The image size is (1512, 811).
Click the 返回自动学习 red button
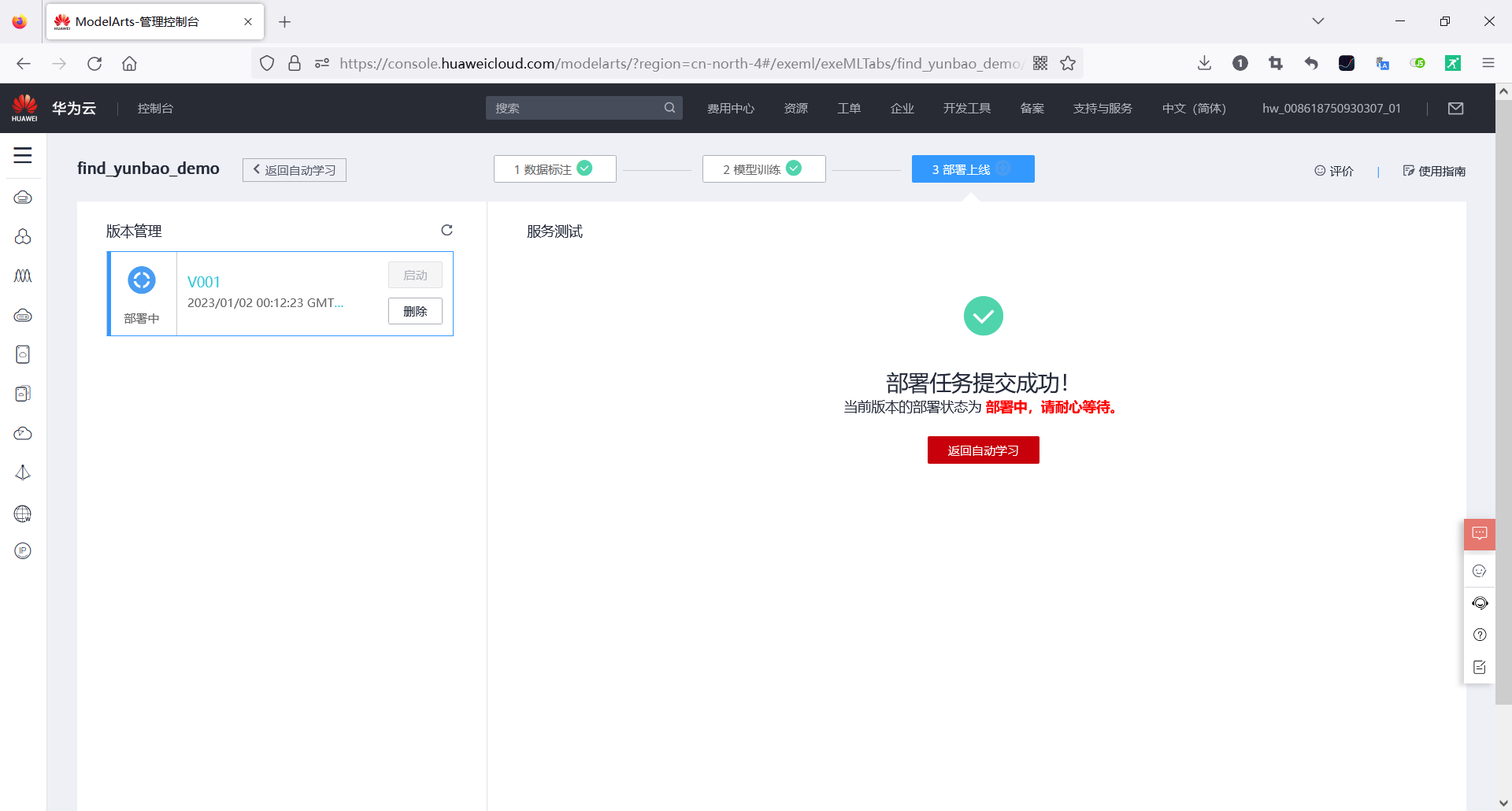click(983, 450)
